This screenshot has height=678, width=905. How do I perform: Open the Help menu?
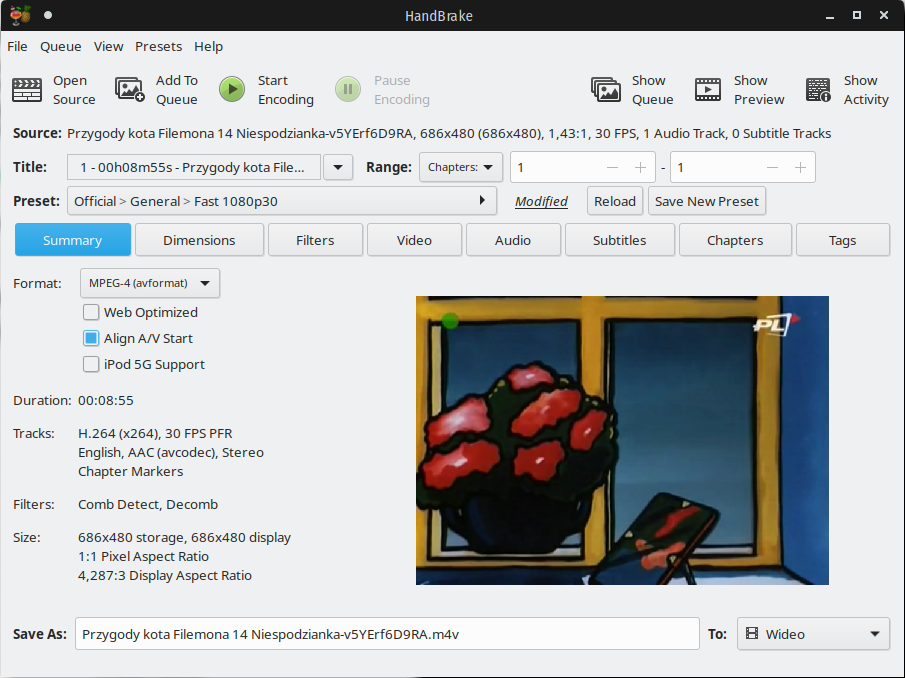tap(208, 46)
